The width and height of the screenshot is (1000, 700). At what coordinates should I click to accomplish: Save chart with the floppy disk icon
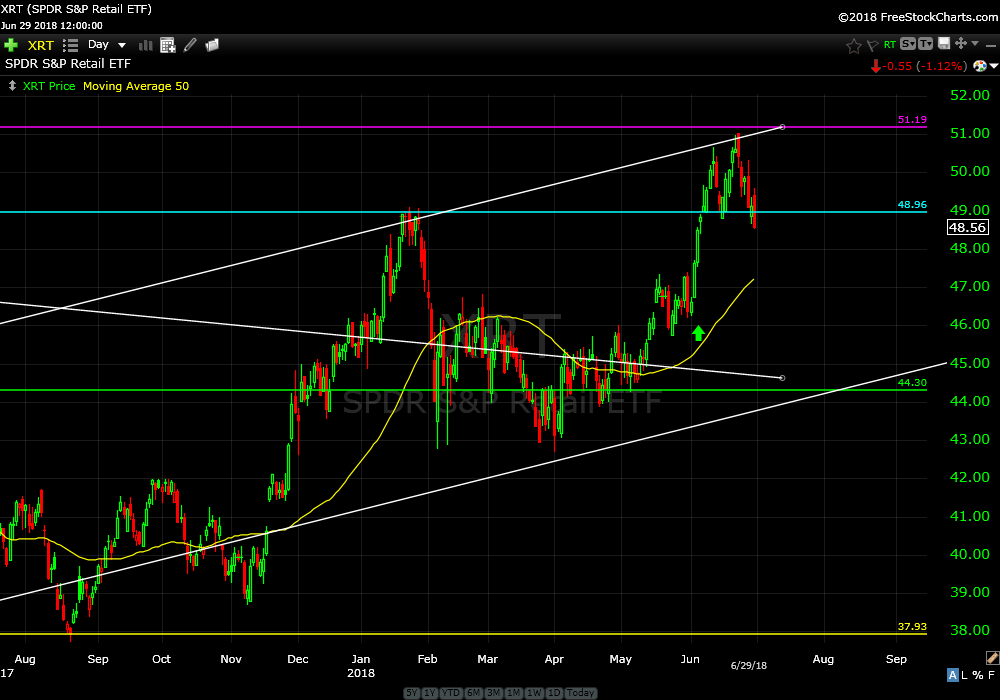[943, 44]
